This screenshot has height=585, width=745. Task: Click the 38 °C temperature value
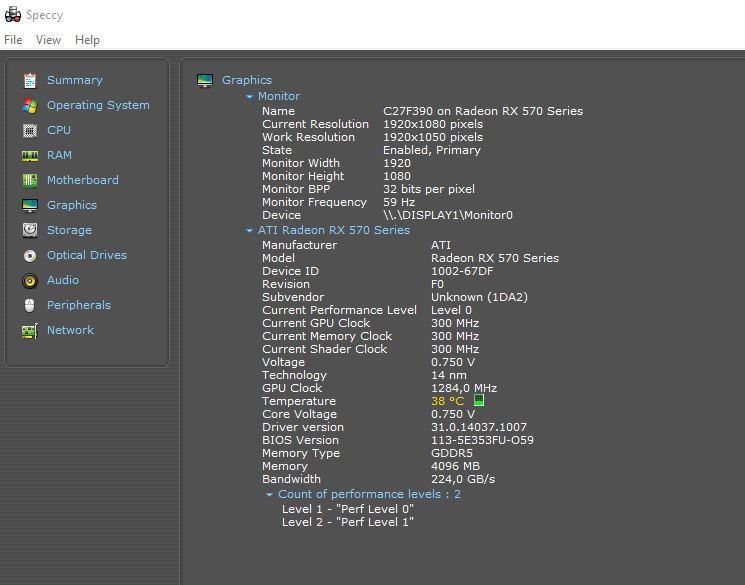447,401
